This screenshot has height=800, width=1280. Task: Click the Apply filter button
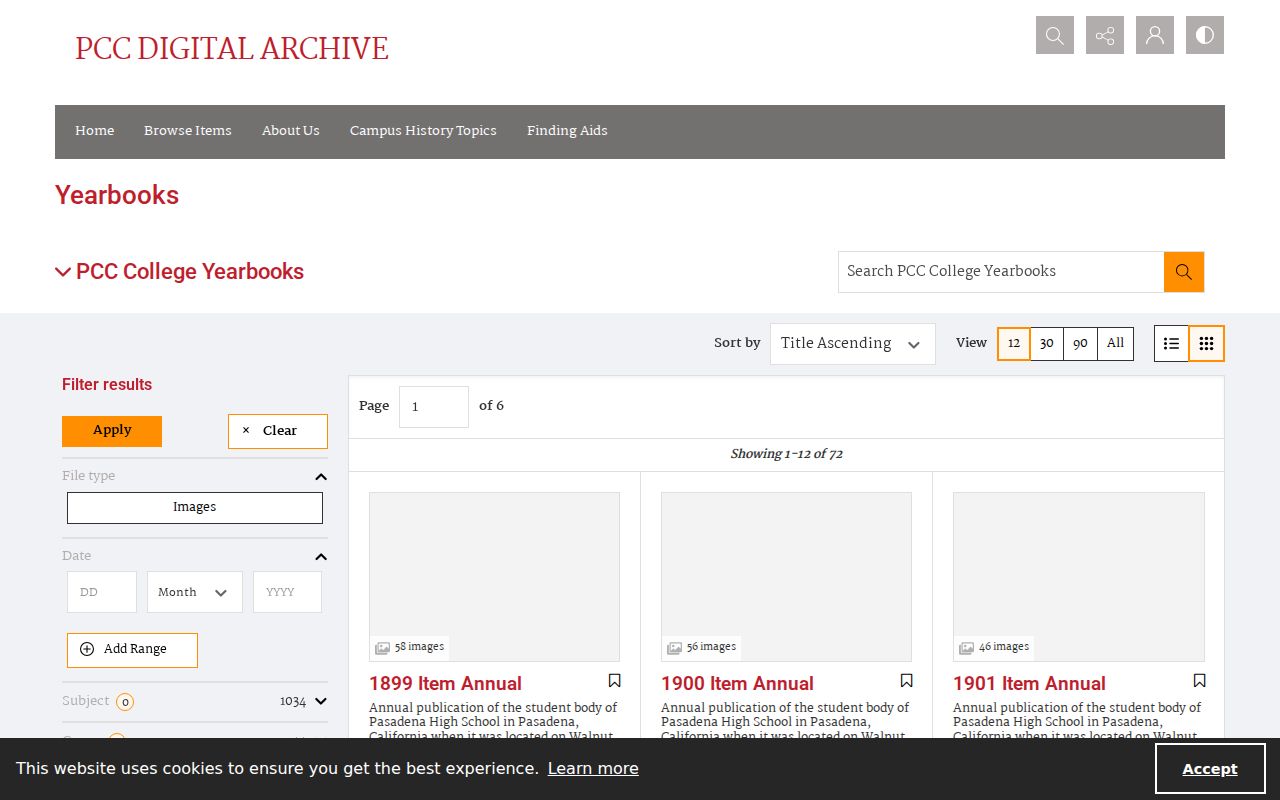tap(112, 431)
